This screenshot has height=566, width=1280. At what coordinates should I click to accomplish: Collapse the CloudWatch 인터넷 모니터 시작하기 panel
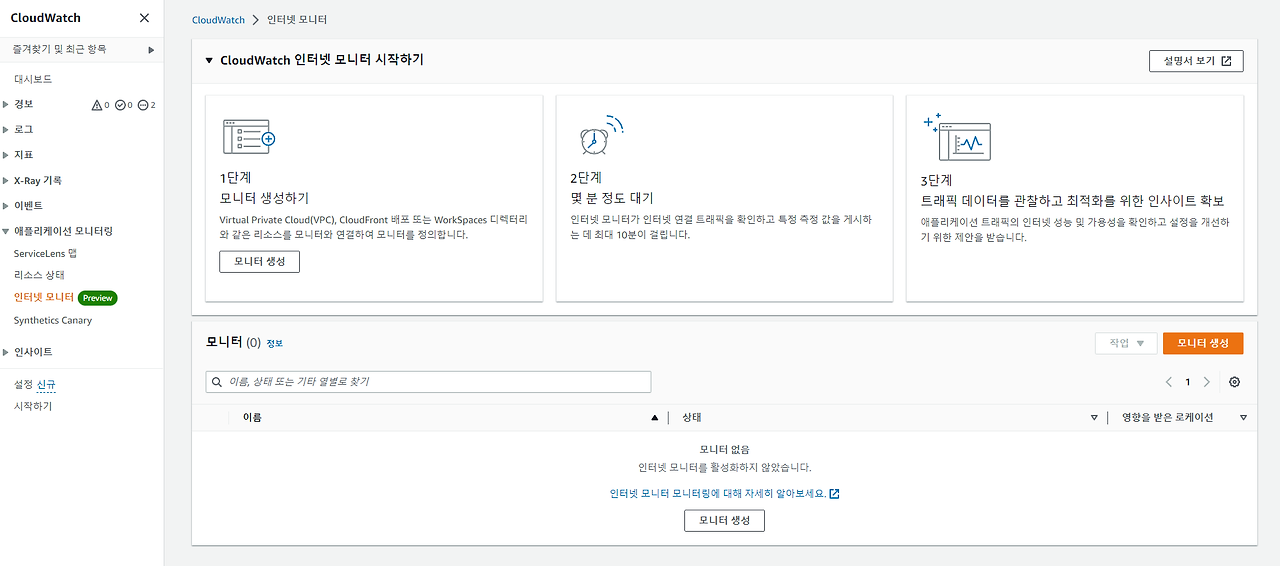209,61
